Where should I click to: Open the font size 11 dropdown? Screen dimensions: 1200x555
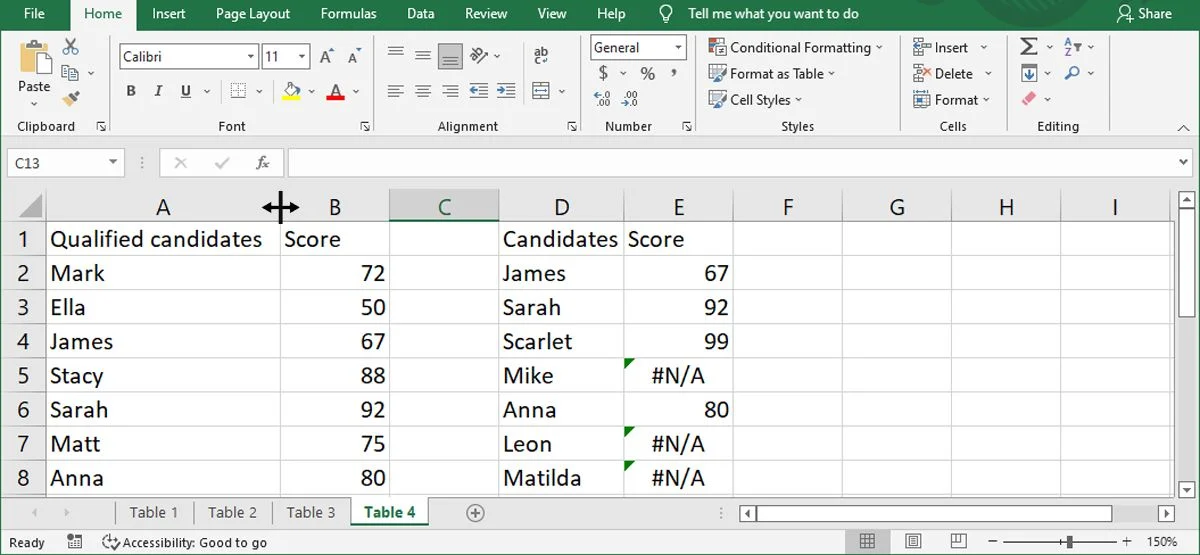click(x=302, y=57)
